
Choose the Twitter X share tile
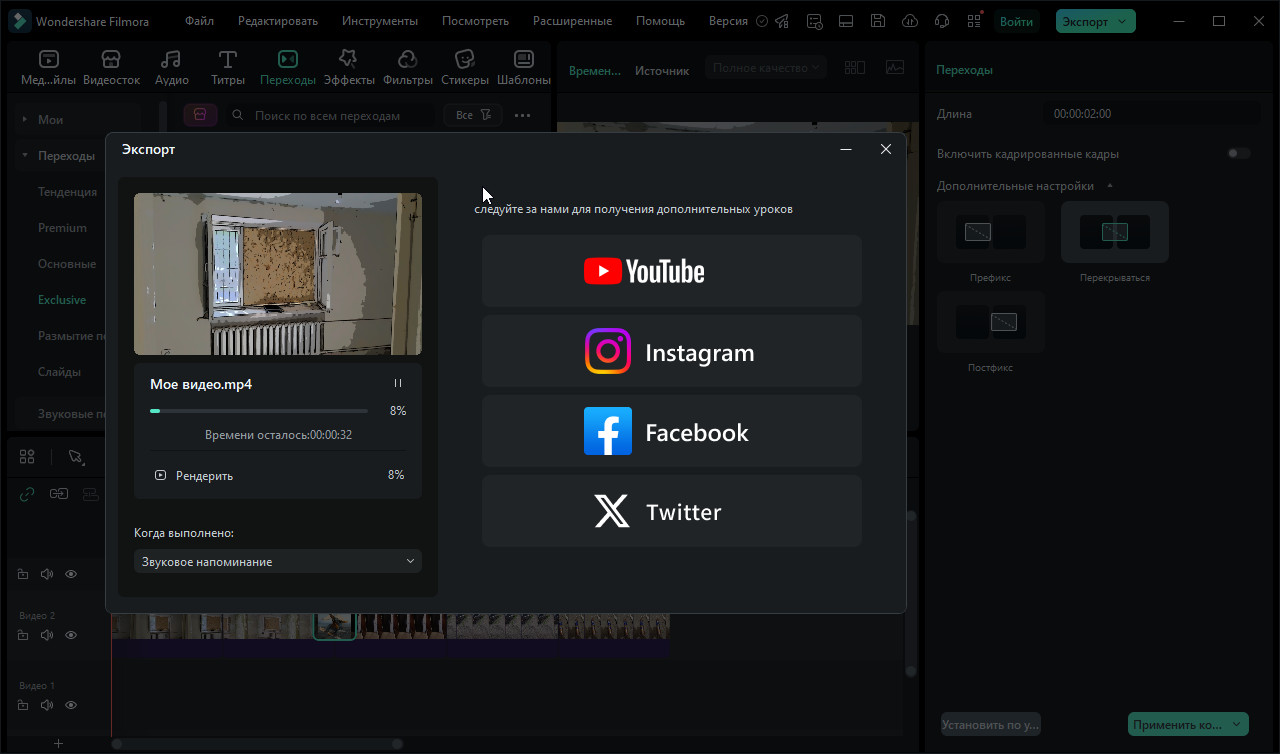(671, 511)
